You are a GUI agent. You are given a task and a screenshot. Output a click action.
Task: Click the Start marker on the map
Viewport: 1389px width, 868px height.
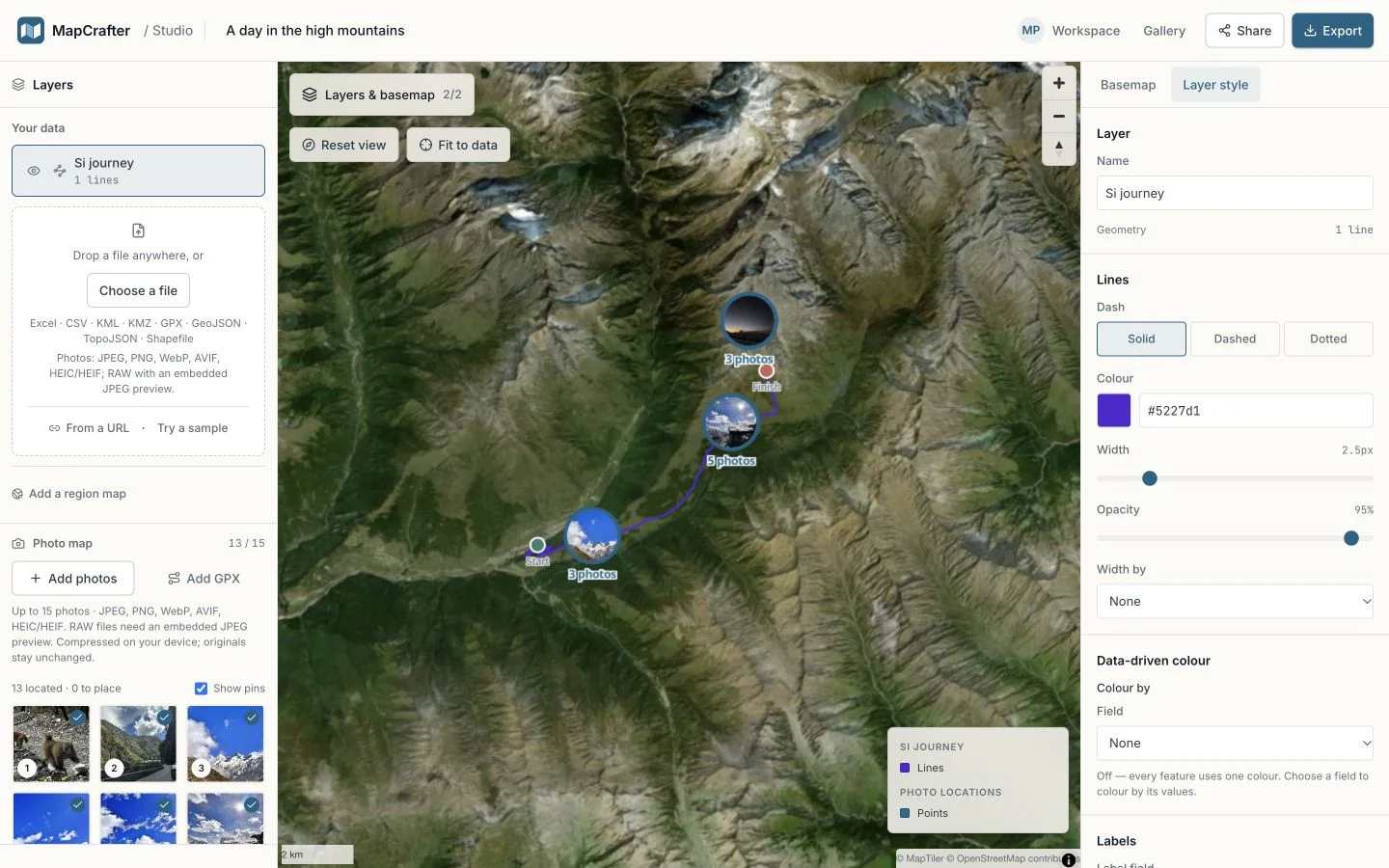pos(537,546)
